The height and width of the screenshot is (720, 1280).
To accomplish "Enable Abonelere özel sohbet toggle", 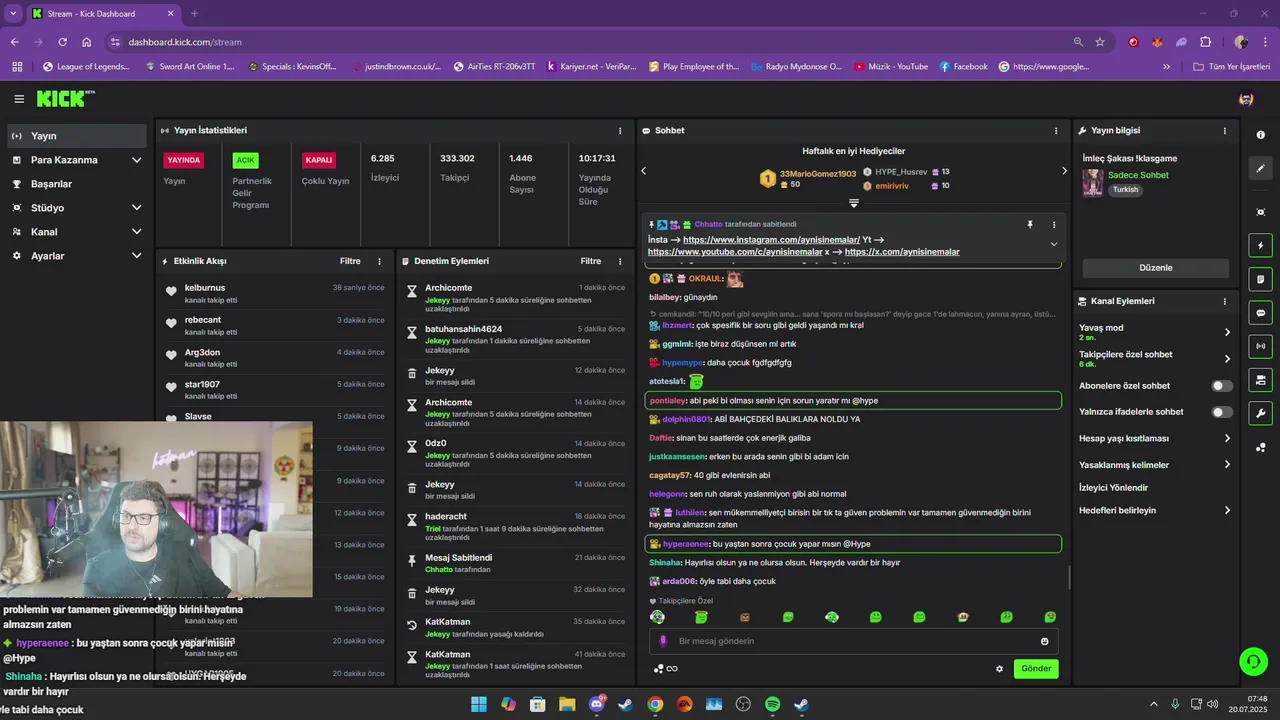I will 1222,386.
